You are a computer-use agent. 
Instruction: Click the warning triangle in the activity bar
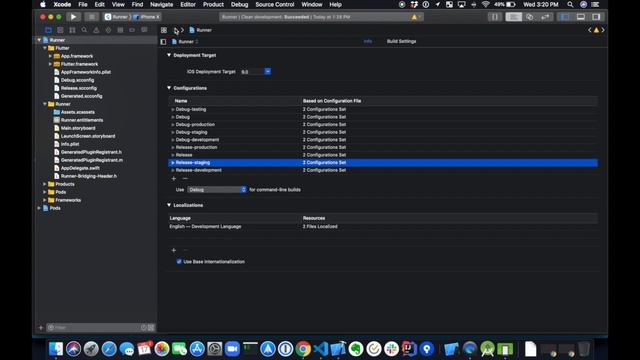coord(414,17)
